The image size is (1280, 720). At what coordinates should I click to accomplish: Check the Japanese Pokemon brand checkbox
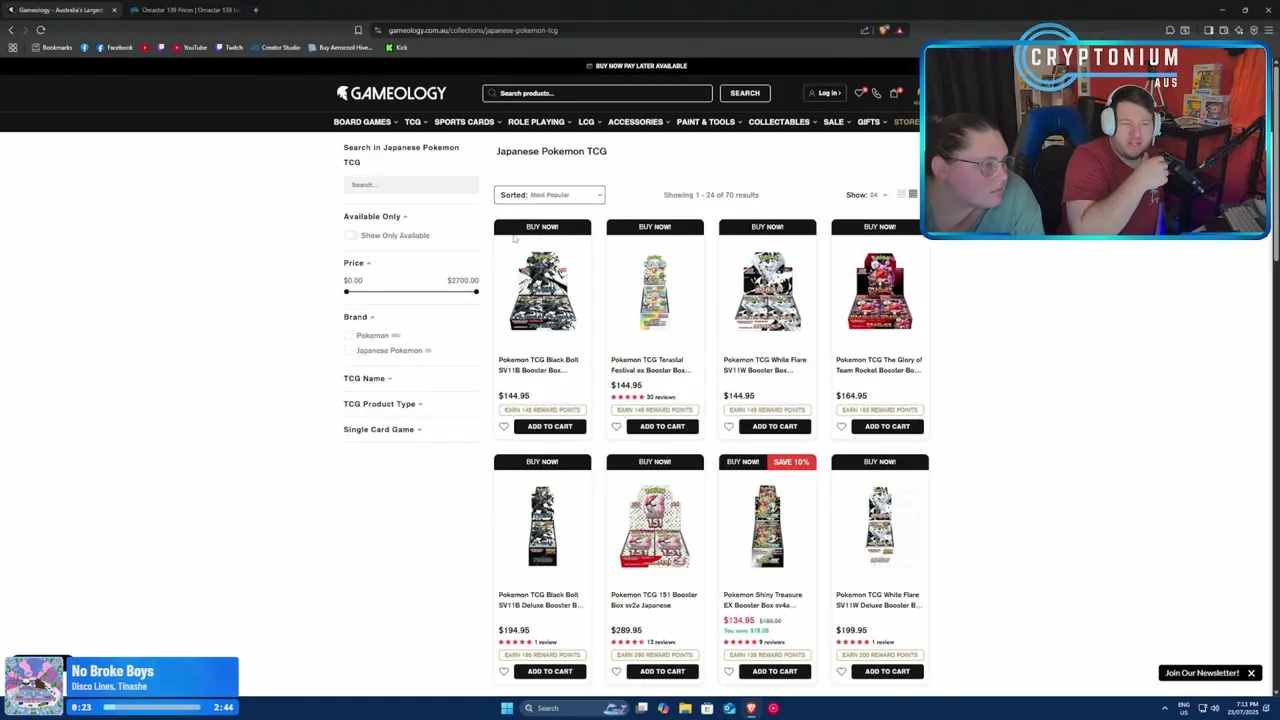tap(350, 351)
